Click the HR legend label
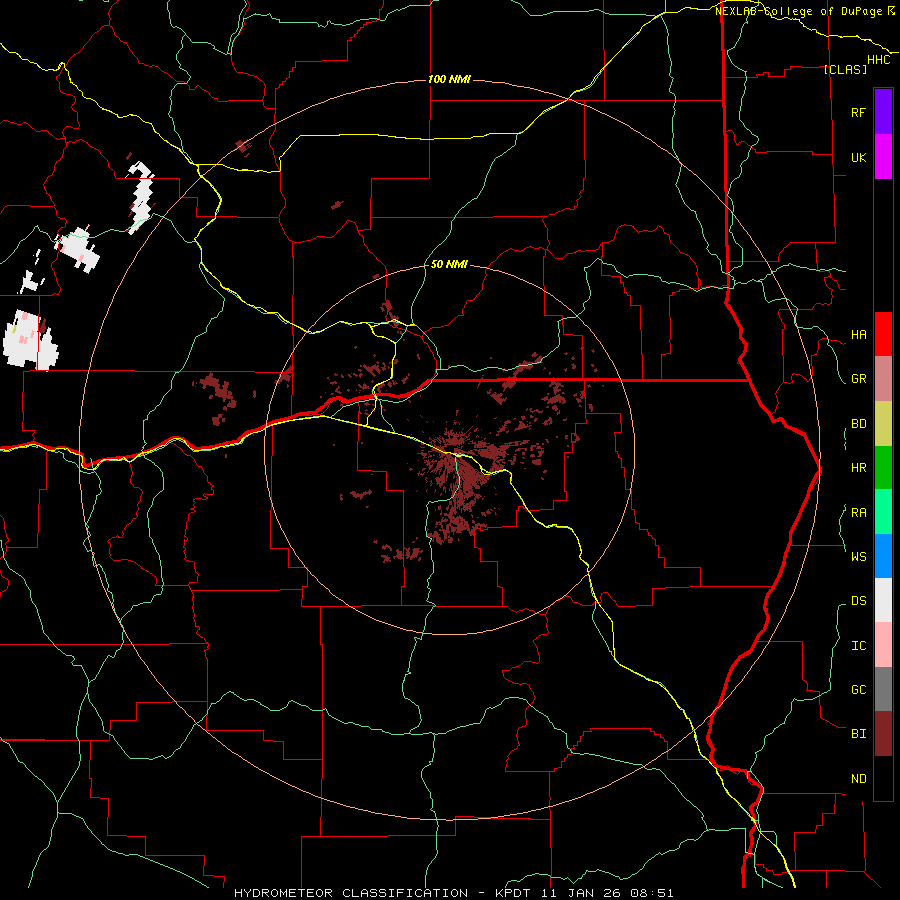This screenshot has height=900, width=900. (x=858, y=468)
